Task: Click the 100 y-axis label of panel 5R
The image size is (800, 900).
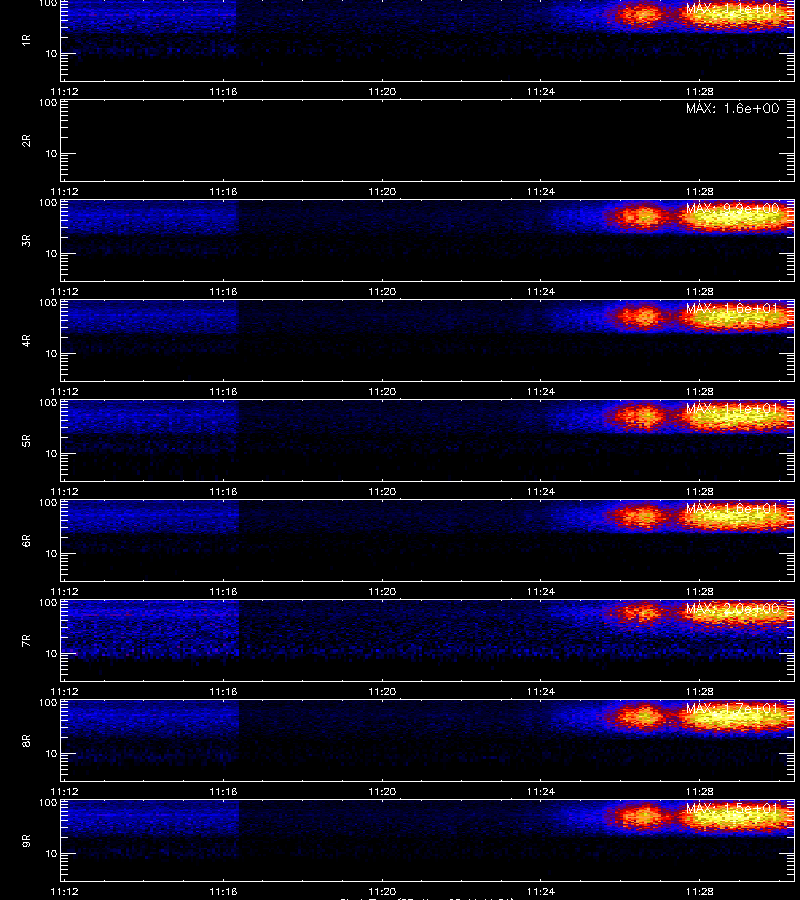Action: [48, 402]
